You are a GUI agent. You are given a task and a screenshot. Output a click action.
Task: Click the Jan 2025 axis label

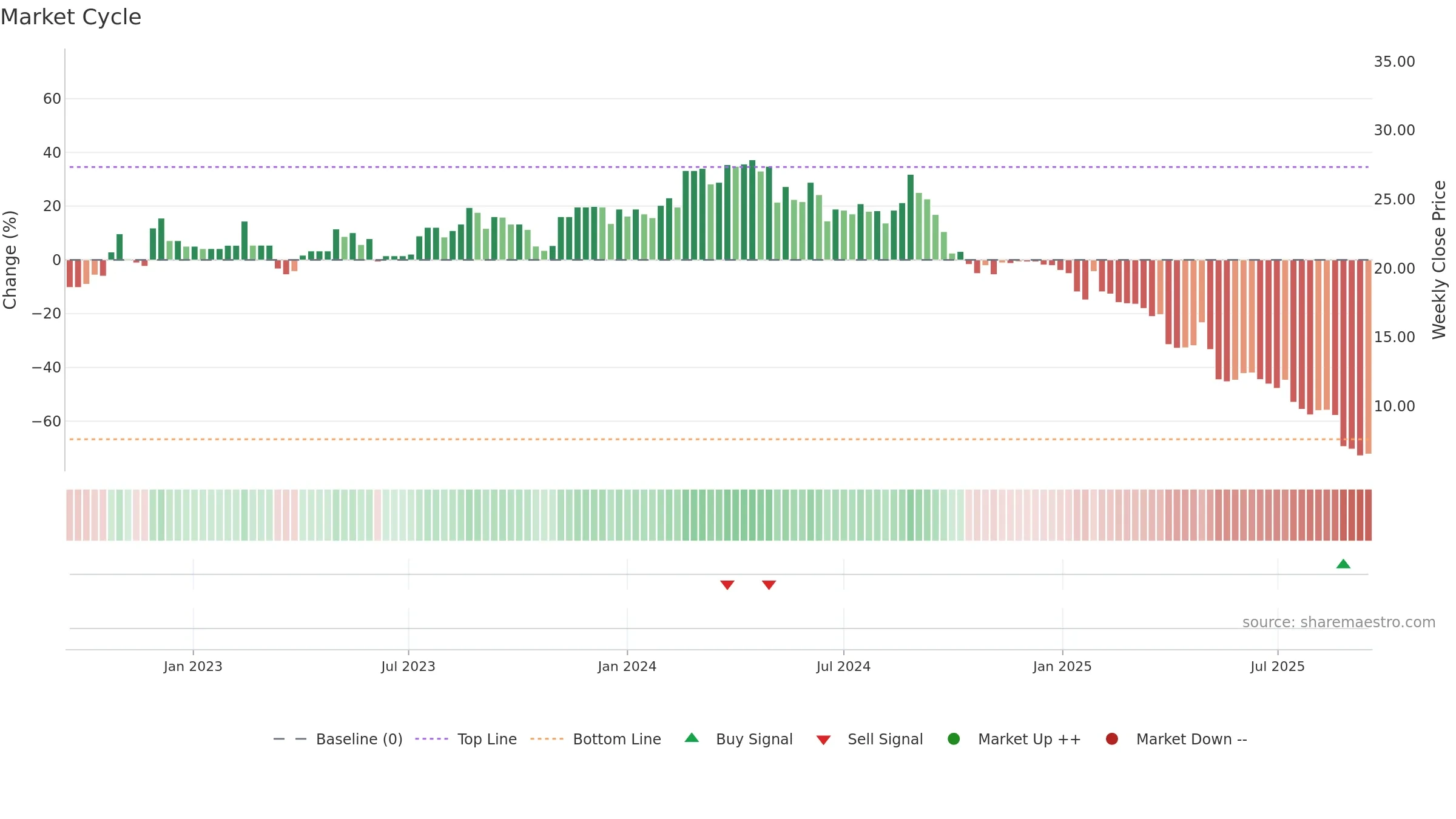coord(1062,667)
